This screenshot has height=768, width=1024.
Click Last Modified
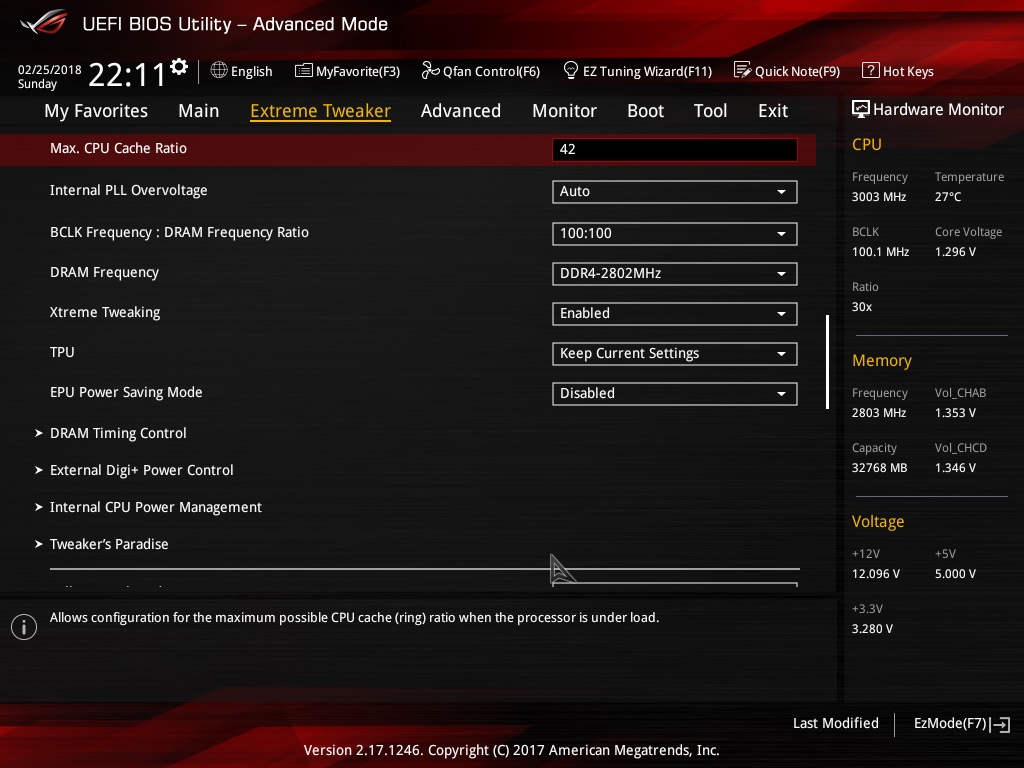[x=836, y=724]
